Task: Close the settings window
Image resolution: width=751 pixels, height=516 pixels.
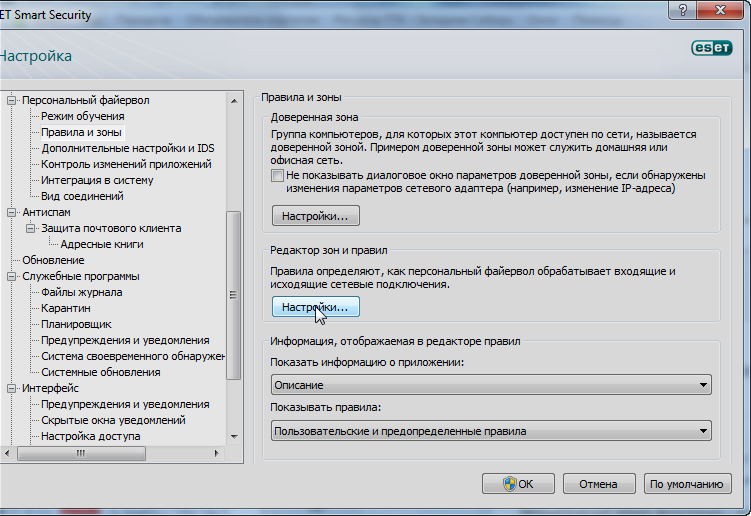Action: point(720,10)
